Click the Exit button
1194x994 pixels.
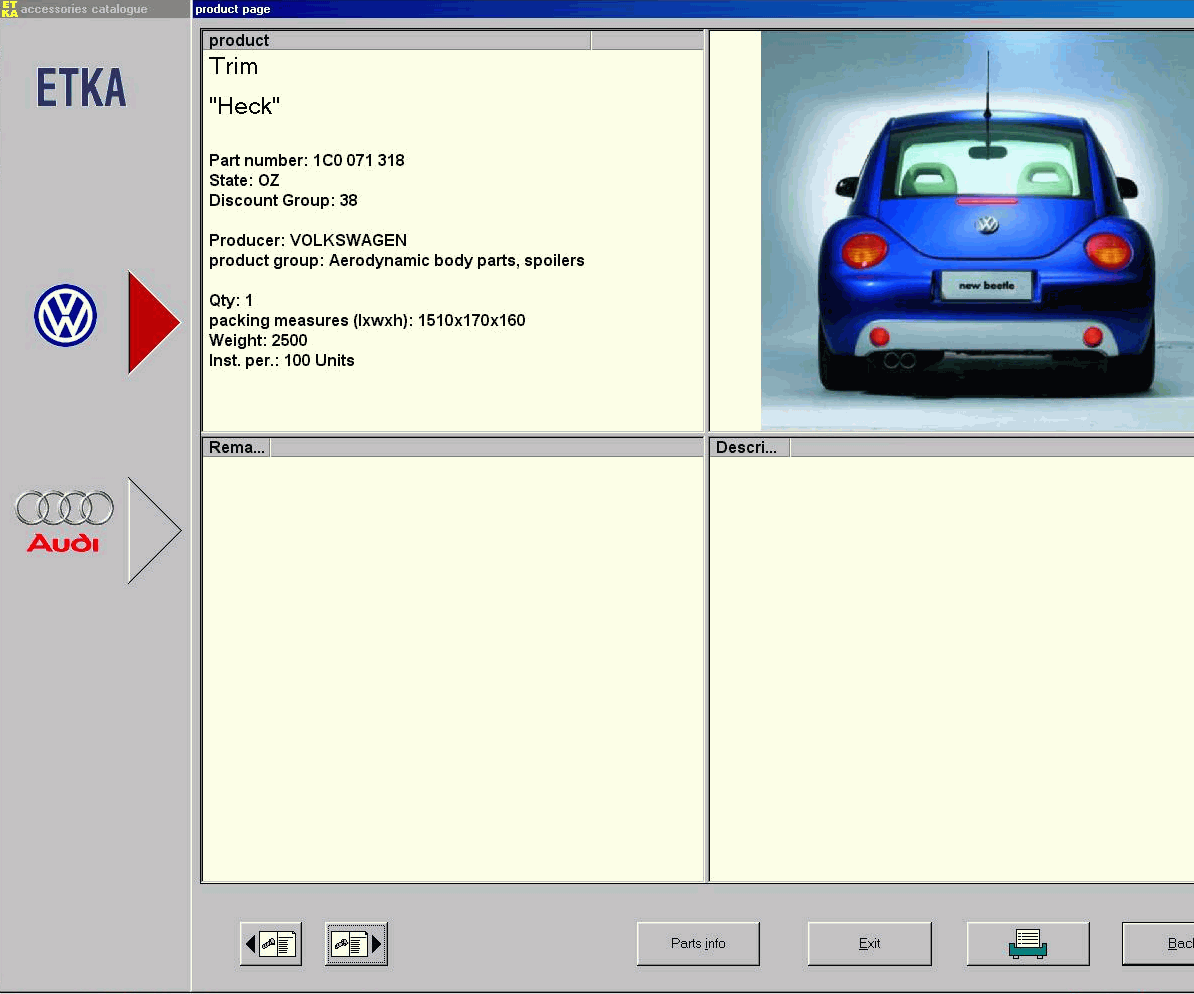pos(870,944)
